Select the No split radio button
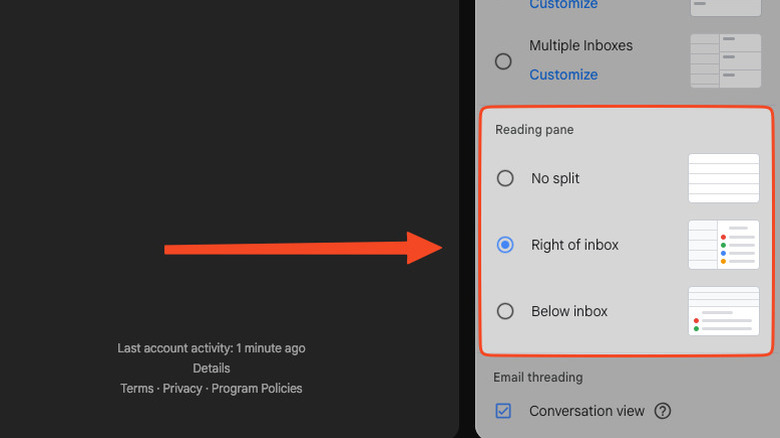Screen dimensions: 780x438 tap(505, 179)
